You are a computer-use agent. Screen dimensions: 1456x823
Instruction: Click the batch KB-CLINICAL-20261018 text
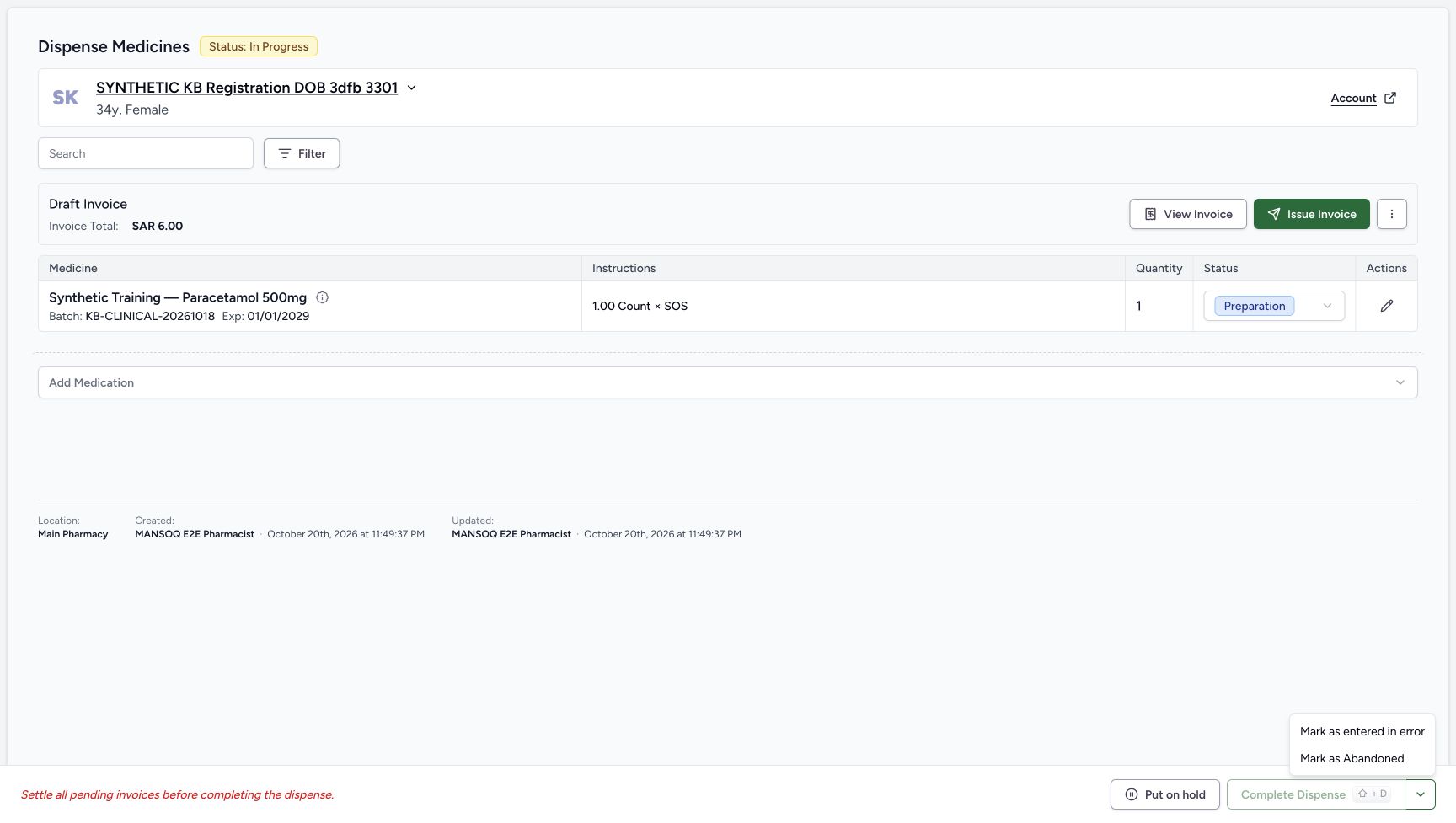click(150, 316)
